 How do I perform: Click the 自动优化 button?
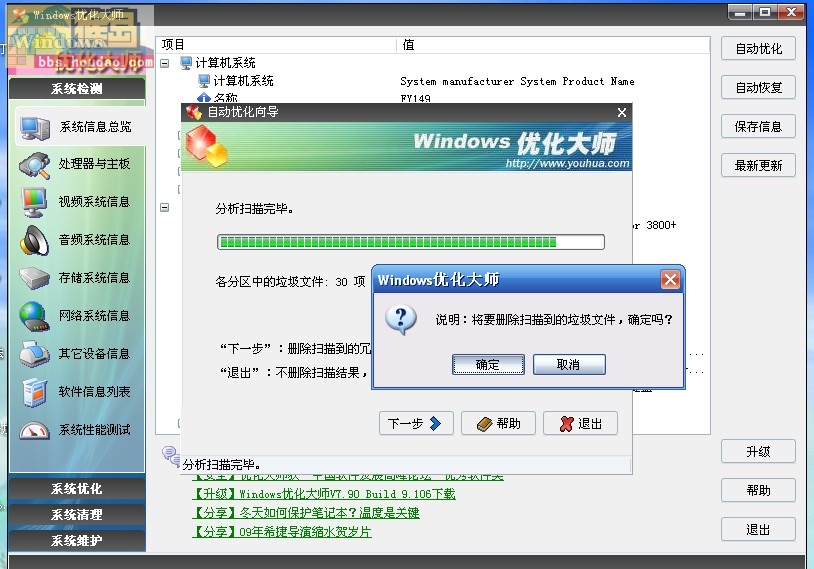[x=758, y=49]
